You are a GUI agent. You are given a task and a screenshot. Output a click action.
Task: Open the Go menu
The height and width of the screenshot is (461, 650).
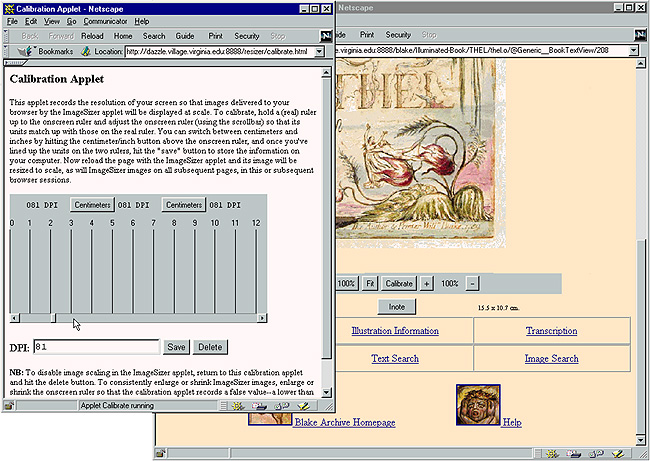tap(71, 21)
